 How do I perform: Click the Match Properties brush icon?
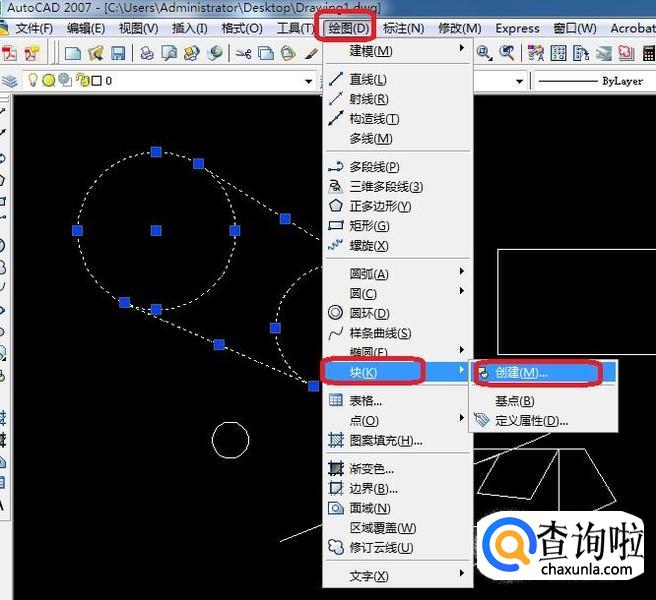311,53
